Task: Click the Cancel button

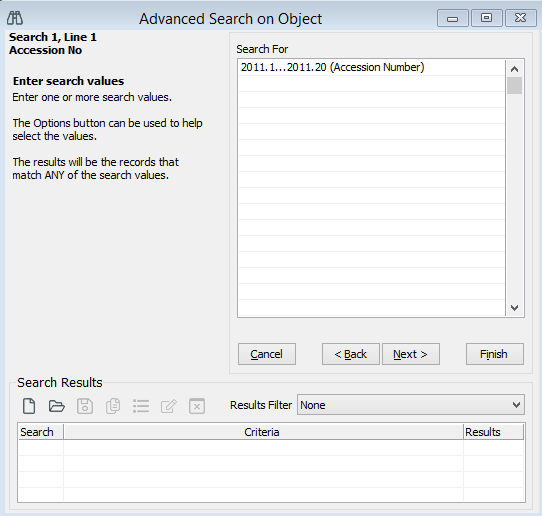Action: click(x=267, y=354)
